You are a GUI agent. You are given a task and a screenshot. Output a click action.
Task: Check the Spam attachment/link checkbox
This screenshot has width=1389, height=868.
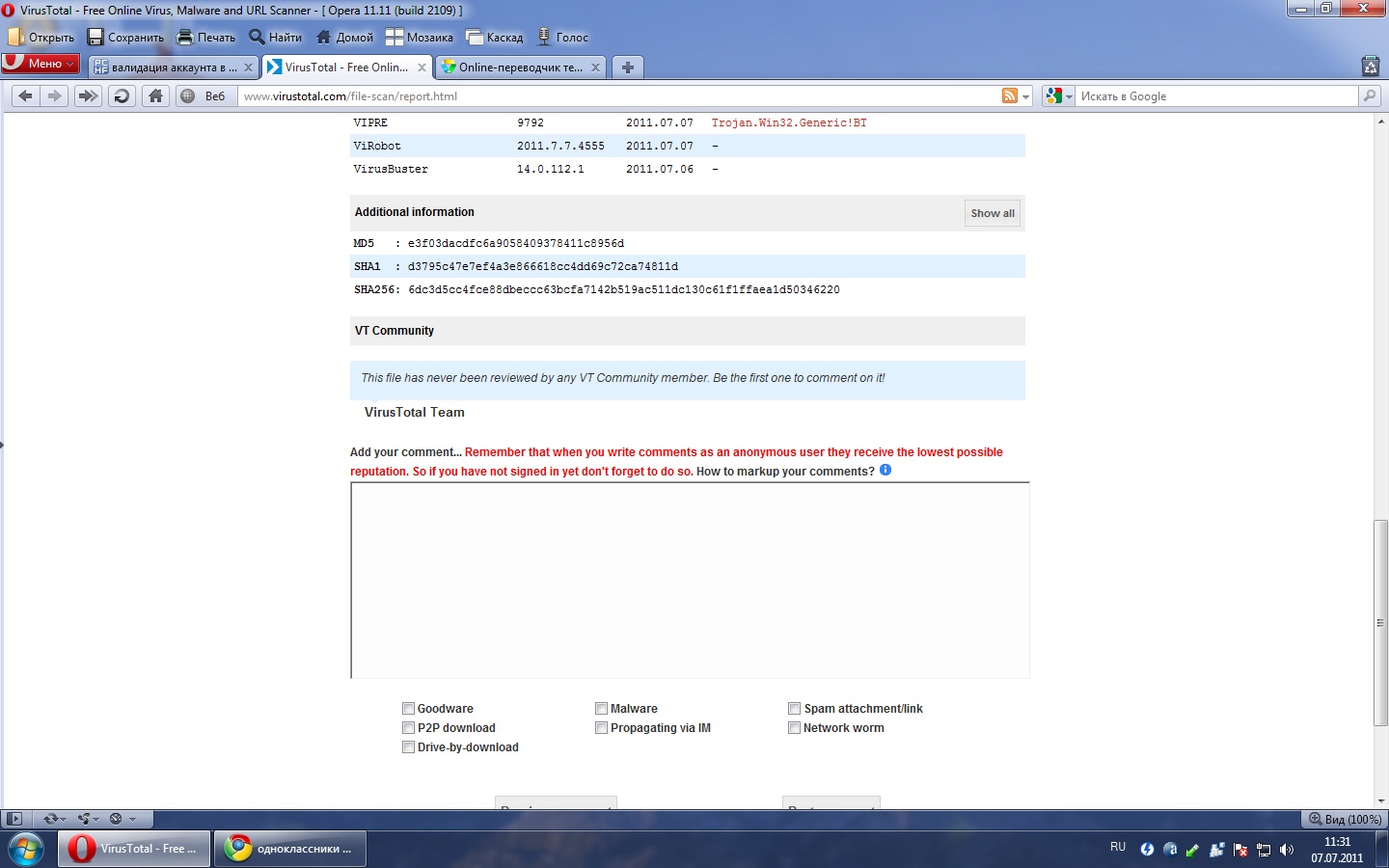pyautogui.click(x=794, y=709)
